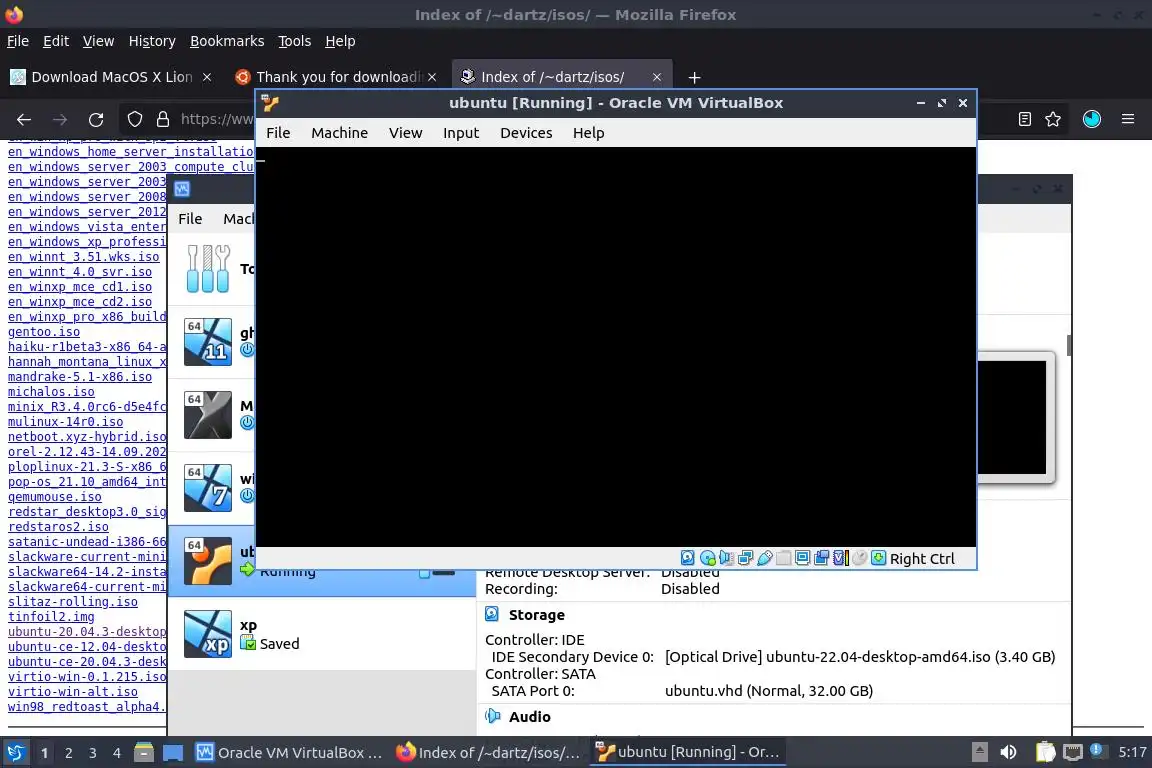Click the recording indicator icon in VM status bar
The image size is (1152, 768).
822,559
